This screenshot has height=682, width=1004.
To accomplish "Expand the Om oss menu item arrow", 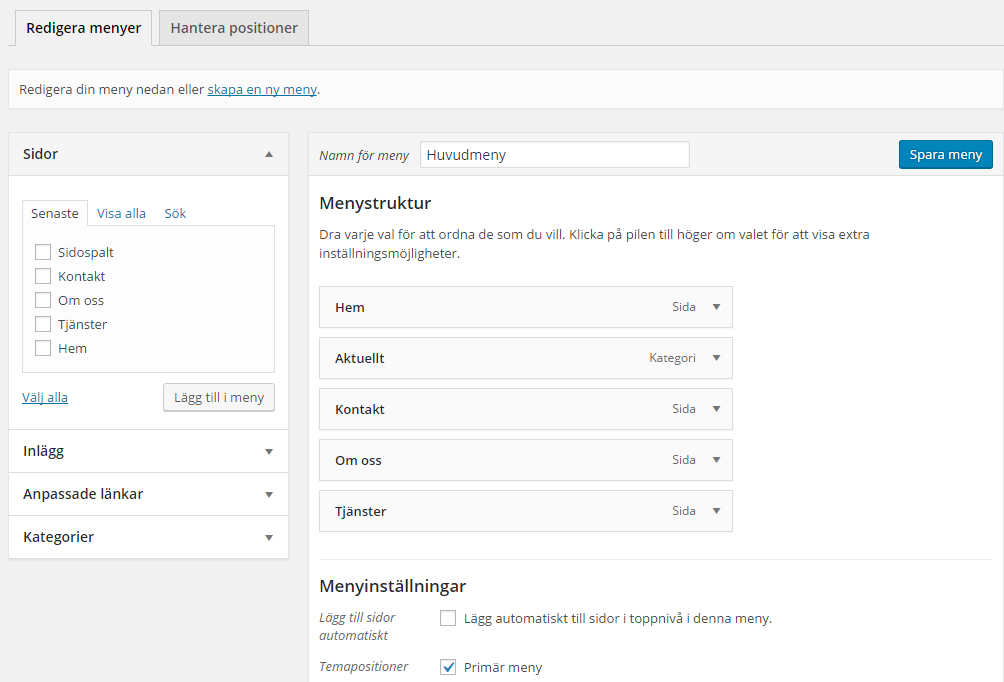I will pos(717,460).
